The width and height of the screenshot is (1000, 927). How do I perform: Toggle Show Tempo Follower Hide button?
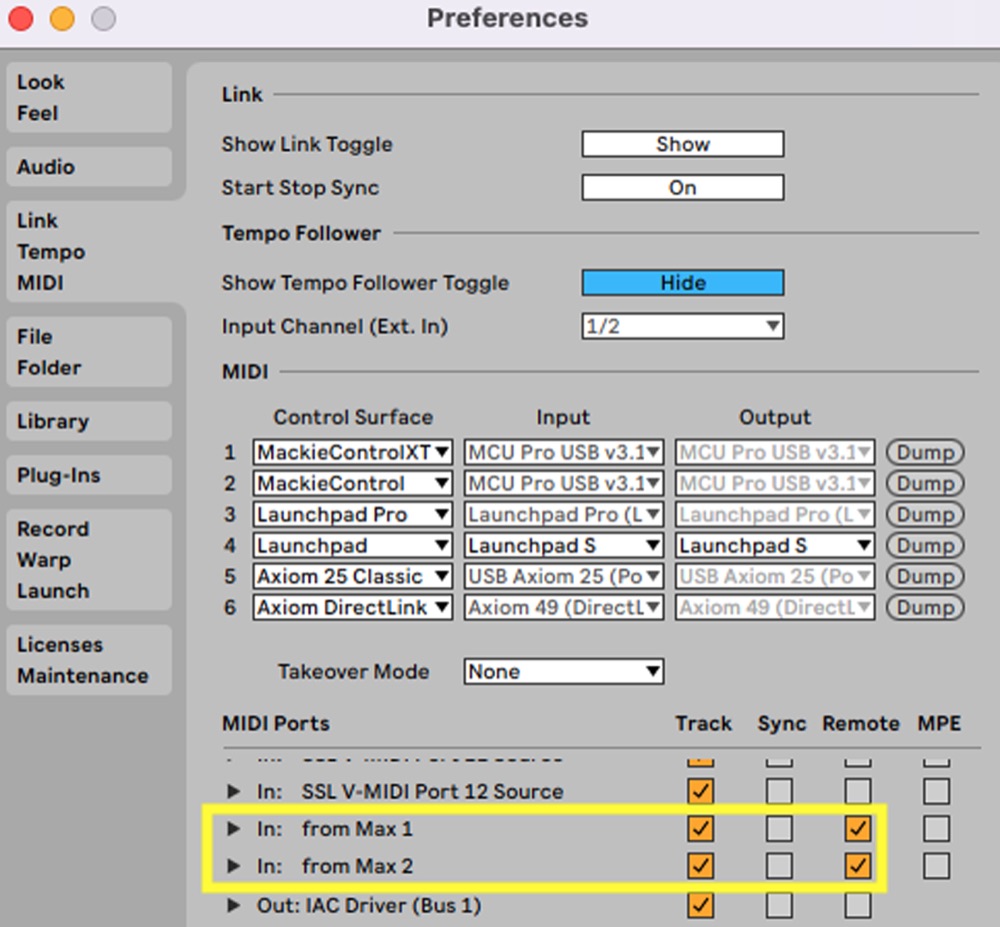[682, 282]
